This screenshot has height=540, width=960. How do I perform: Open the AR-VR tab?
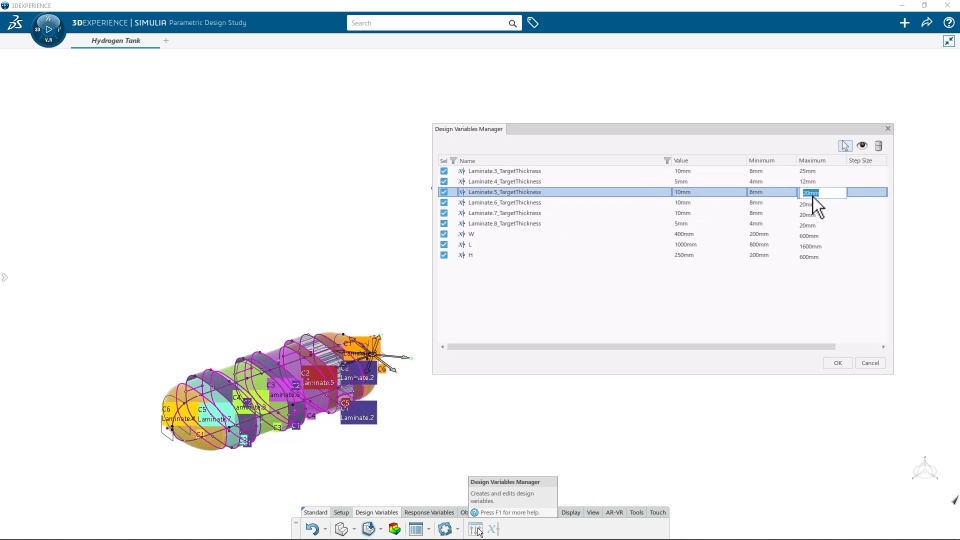(x=614, y=512)
